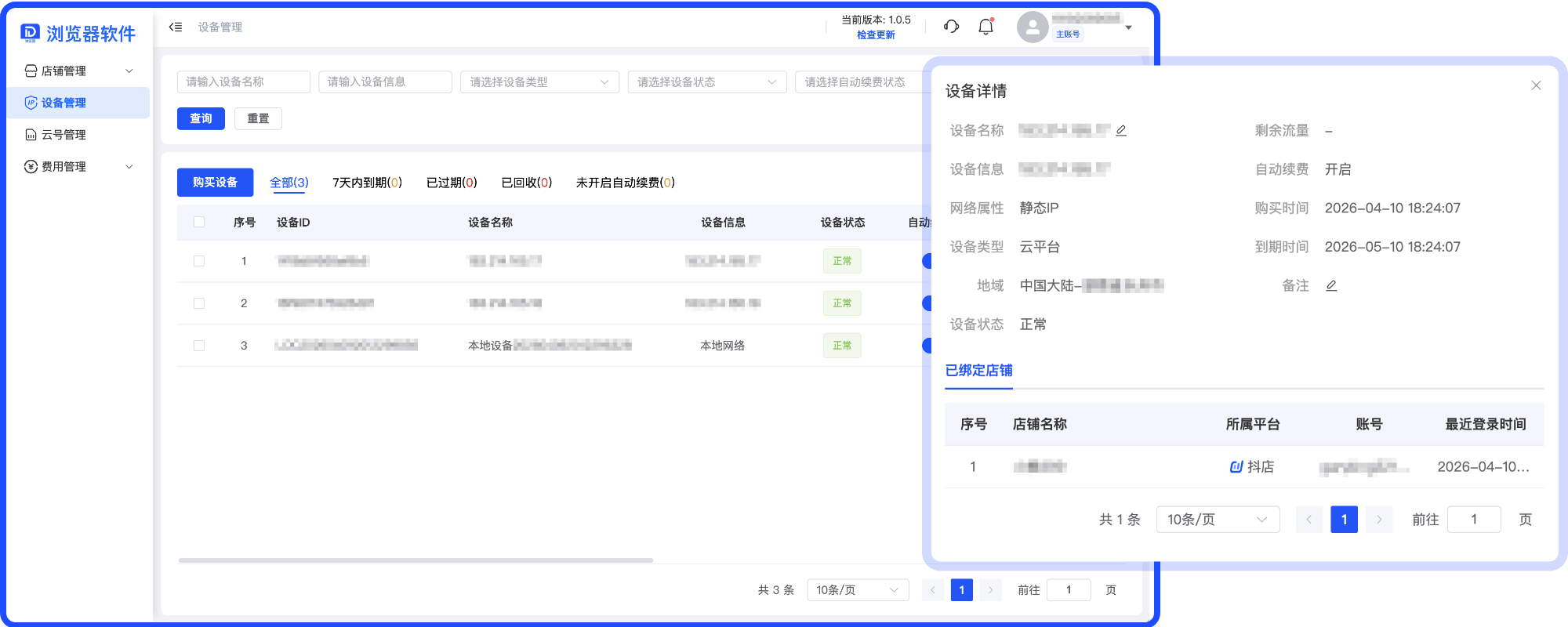Viewport: 1568px width, 627px height.
Task: Click 正常 status tag in row 3
Action: 842,346
